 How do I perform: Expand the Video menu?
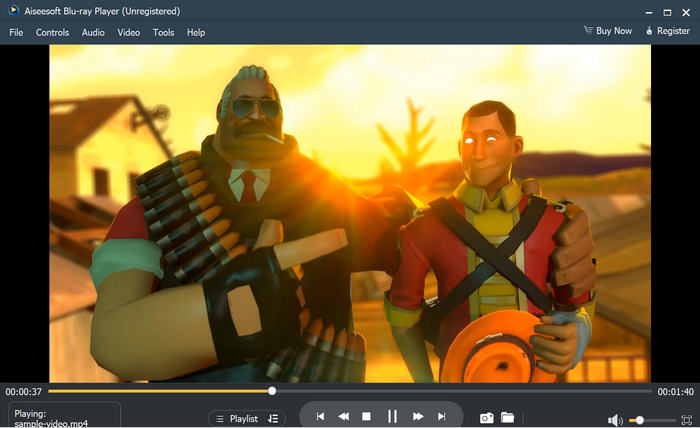click(129, 32)
